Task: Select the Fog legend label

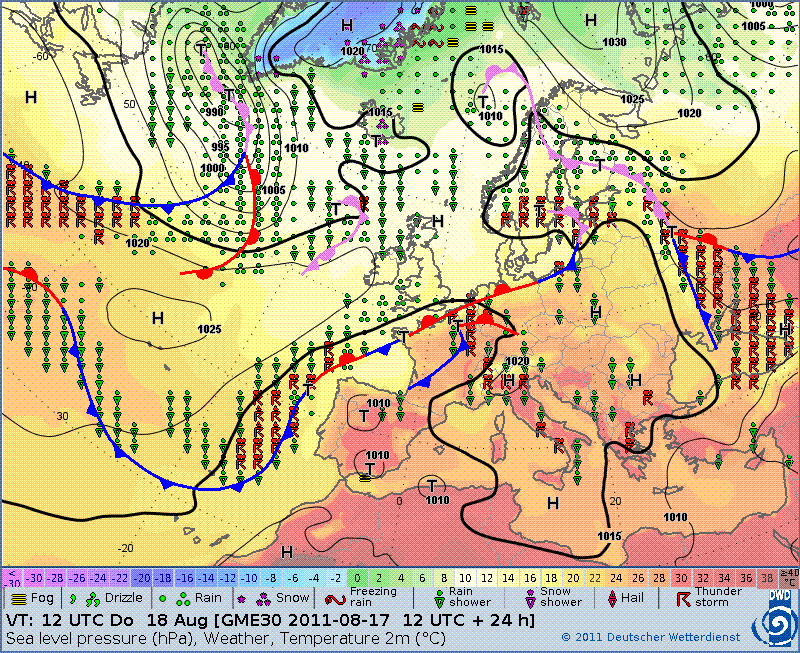Action: tap(42, 598)
